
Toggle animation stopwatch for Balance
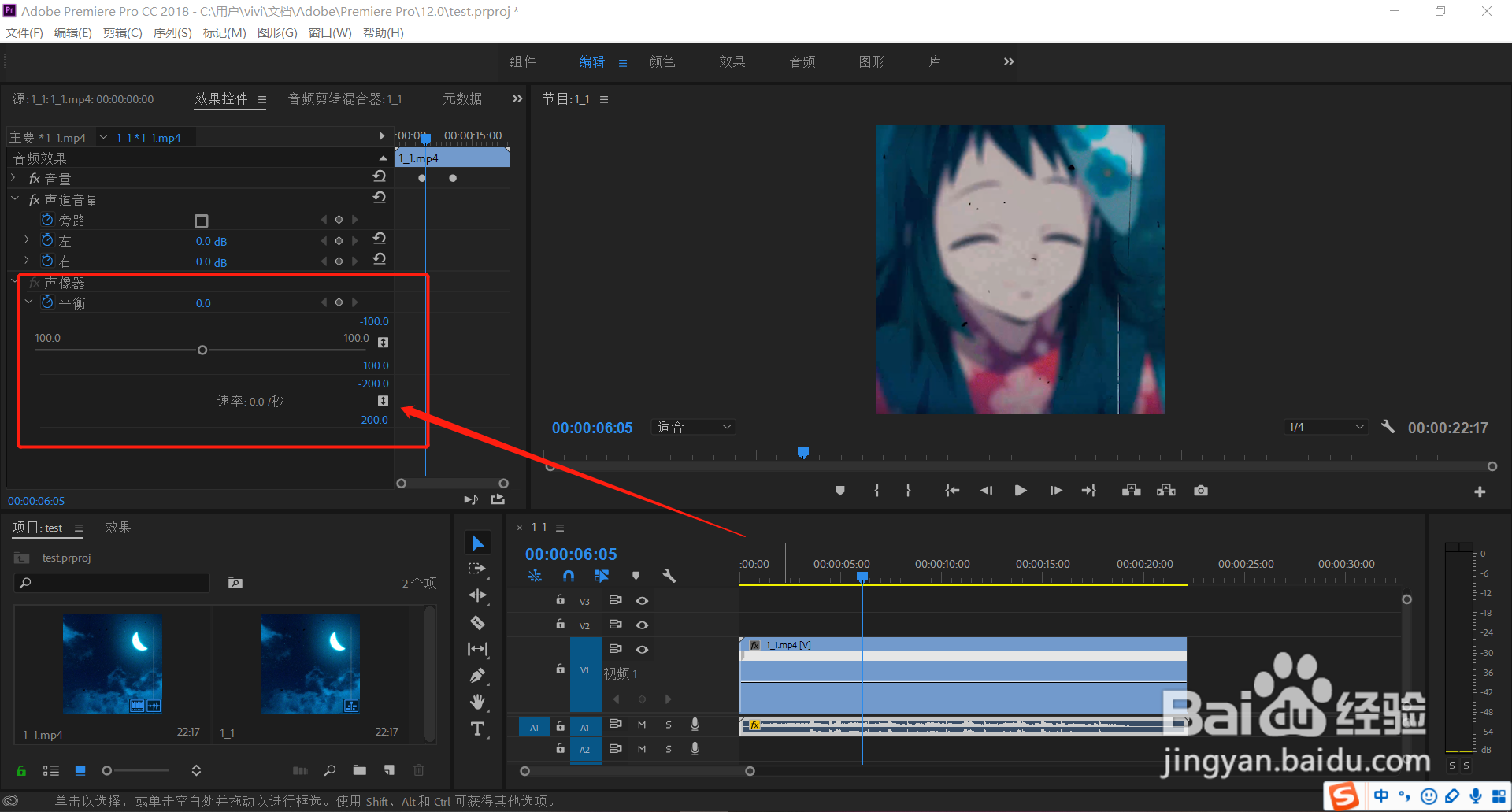pos(47,302)
